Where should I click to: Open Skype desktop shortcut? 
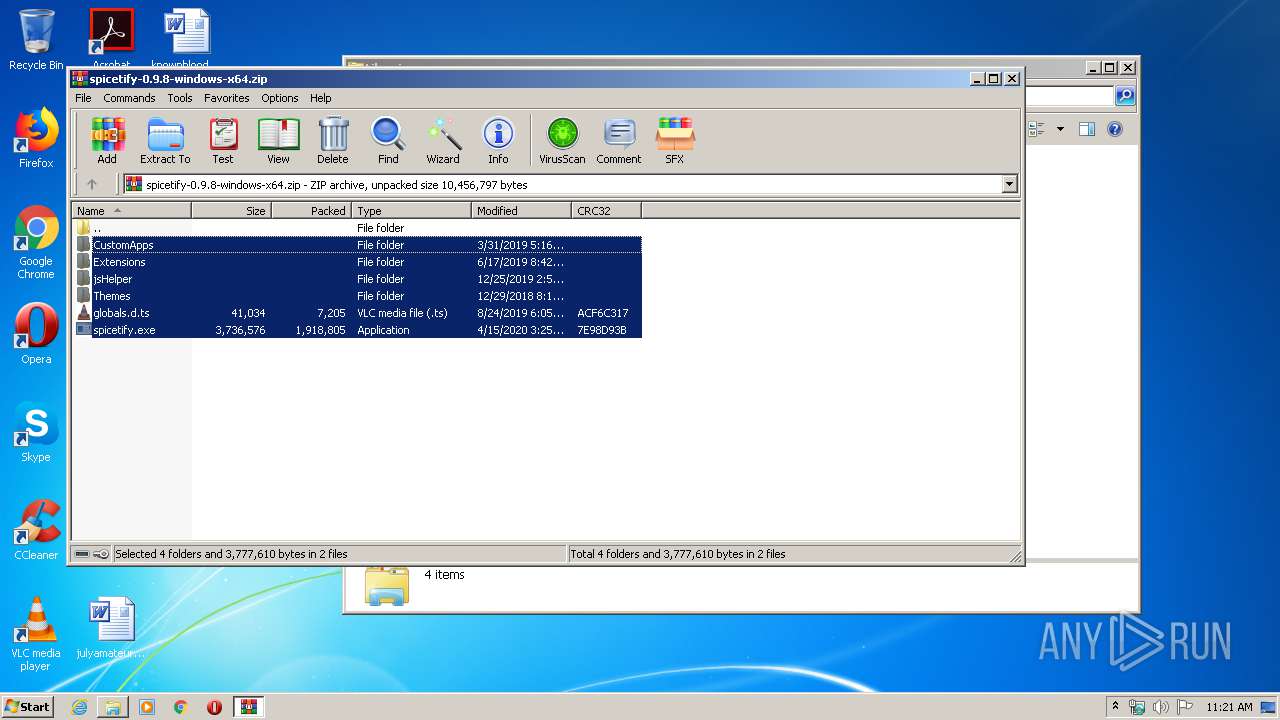click(x=36, y=433)
